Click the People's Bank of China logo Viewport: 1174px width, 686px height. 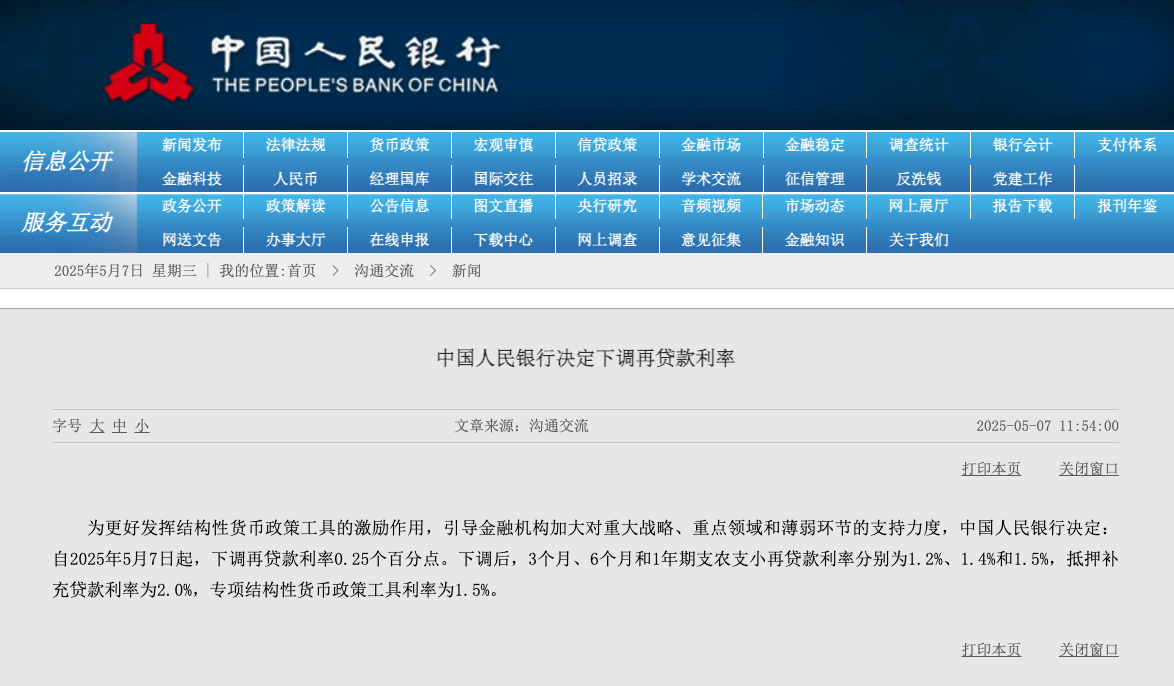pyautogui.click(x=300, y=64)
